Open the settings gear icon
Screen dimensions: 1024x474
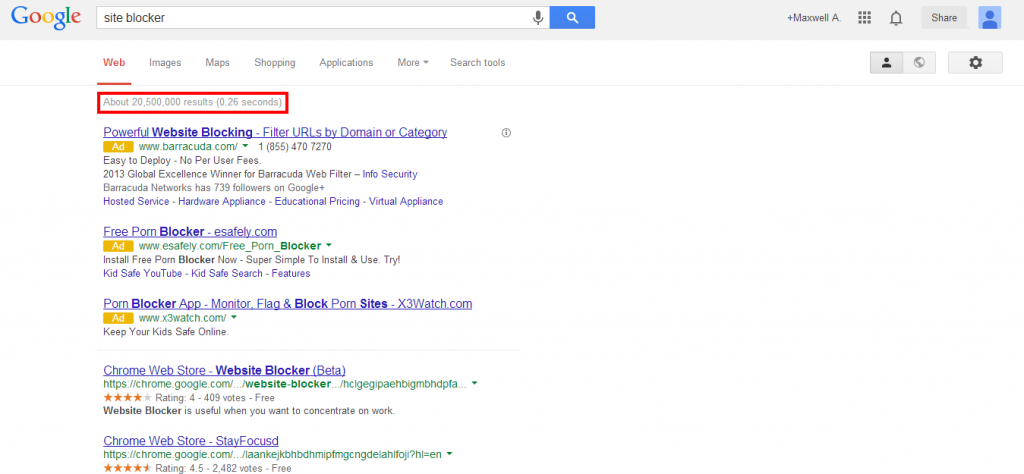click(975, 63)
